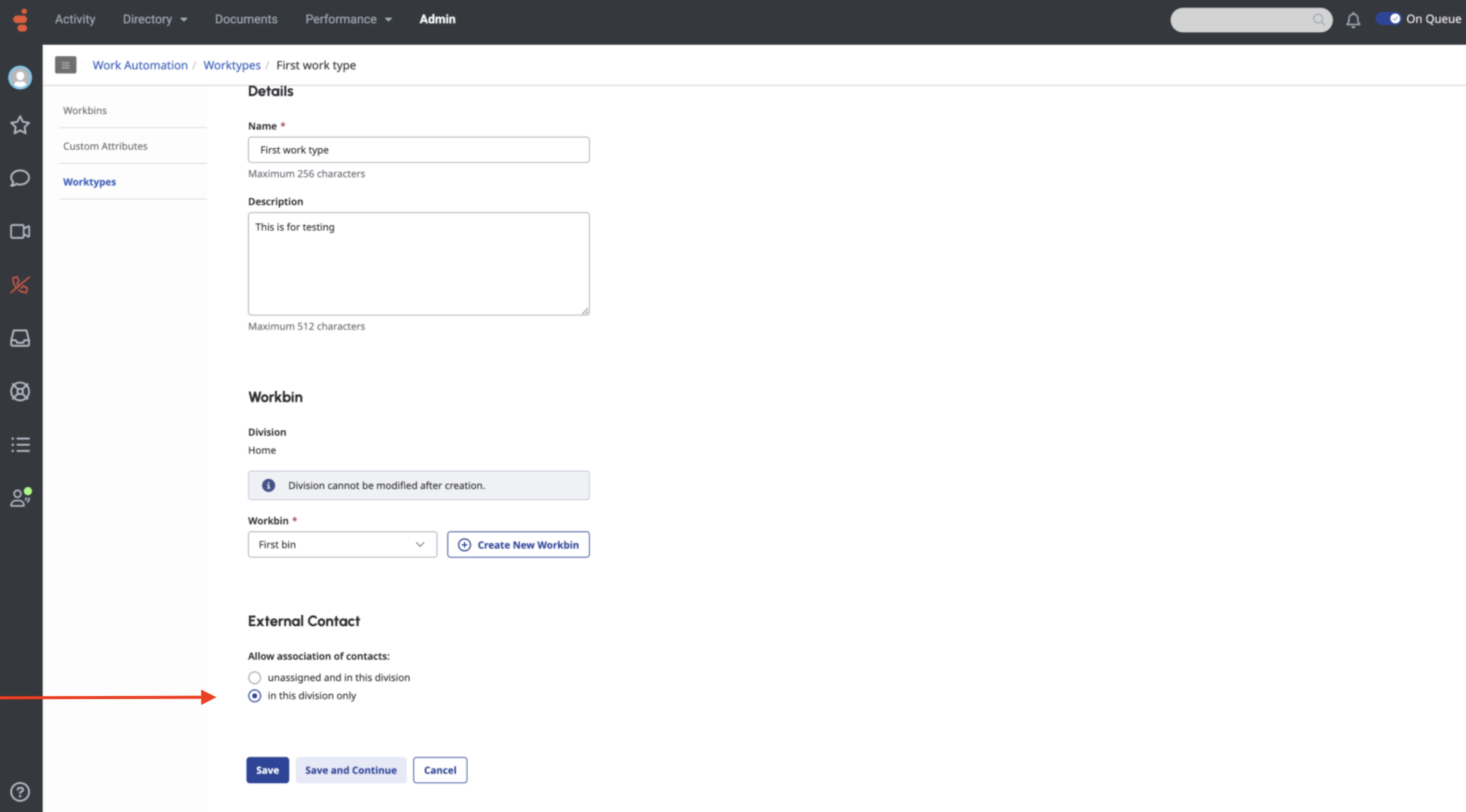Screen dimensions: 1466x812
Task: Expand the Performance menu dropdown
Action: 348,19
